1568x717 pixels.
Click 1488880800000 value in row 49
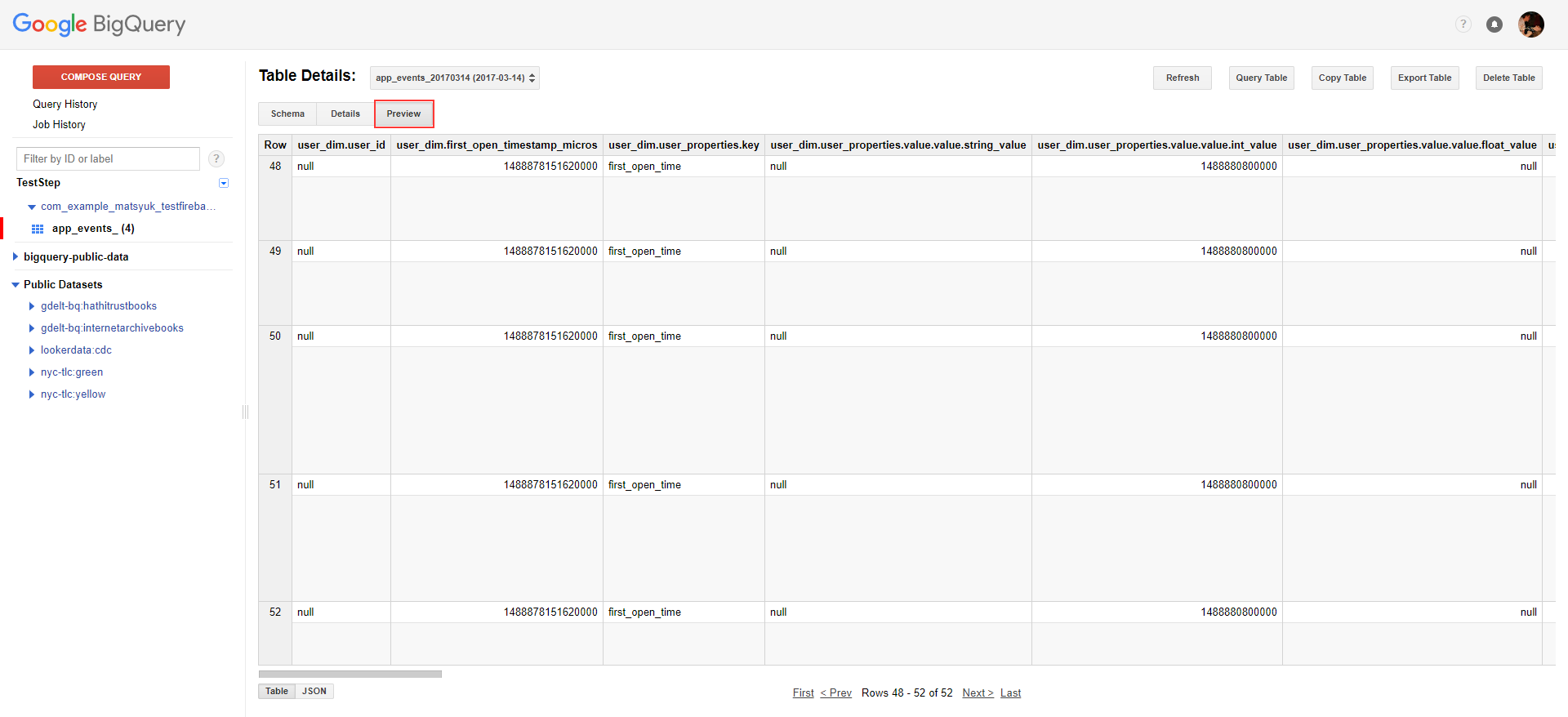click(x=1239, y=251)
